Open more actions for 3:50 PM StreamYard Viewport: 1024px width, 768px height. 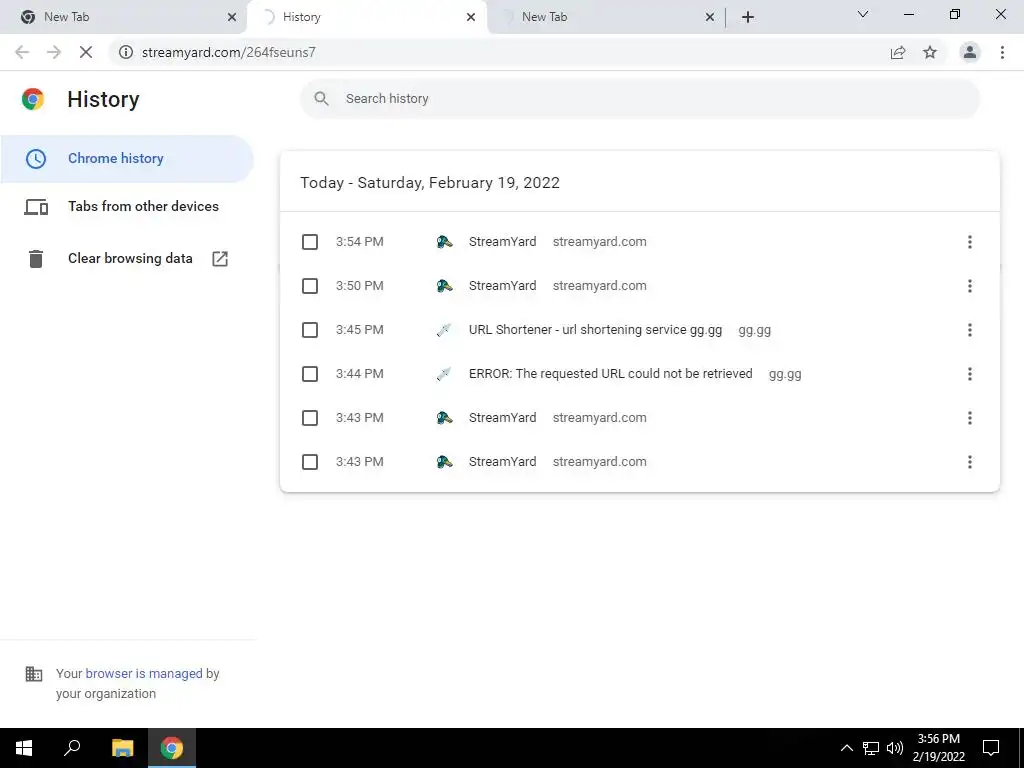pyautogui.click(x=970, y=286)
